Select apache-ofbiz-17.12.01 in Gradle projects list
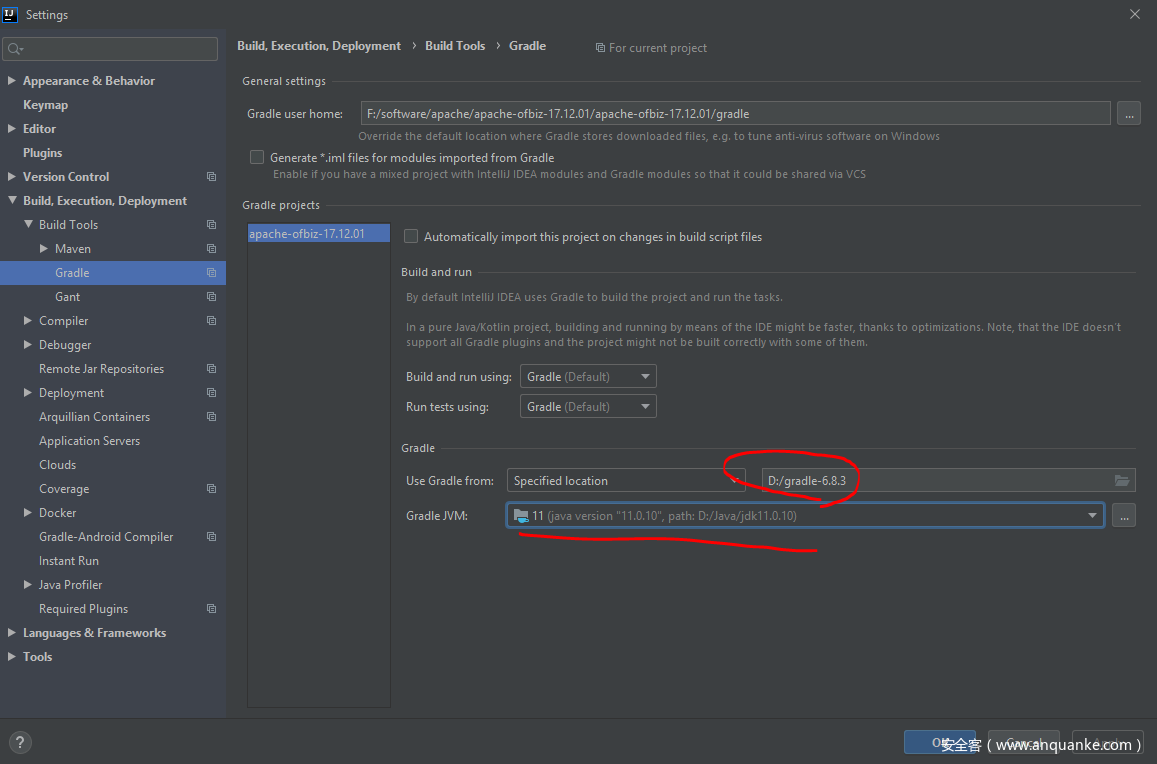 click(319, 233)
